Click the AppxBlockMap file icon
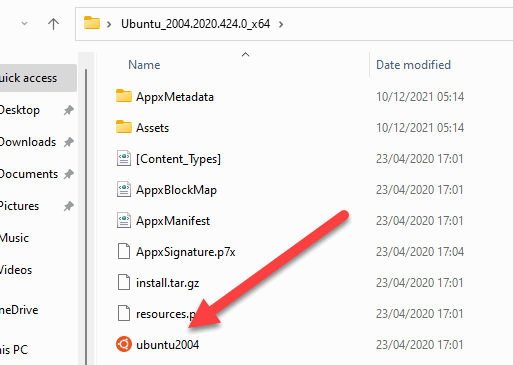This screenshot has height=365, width=513. [124, 189]
